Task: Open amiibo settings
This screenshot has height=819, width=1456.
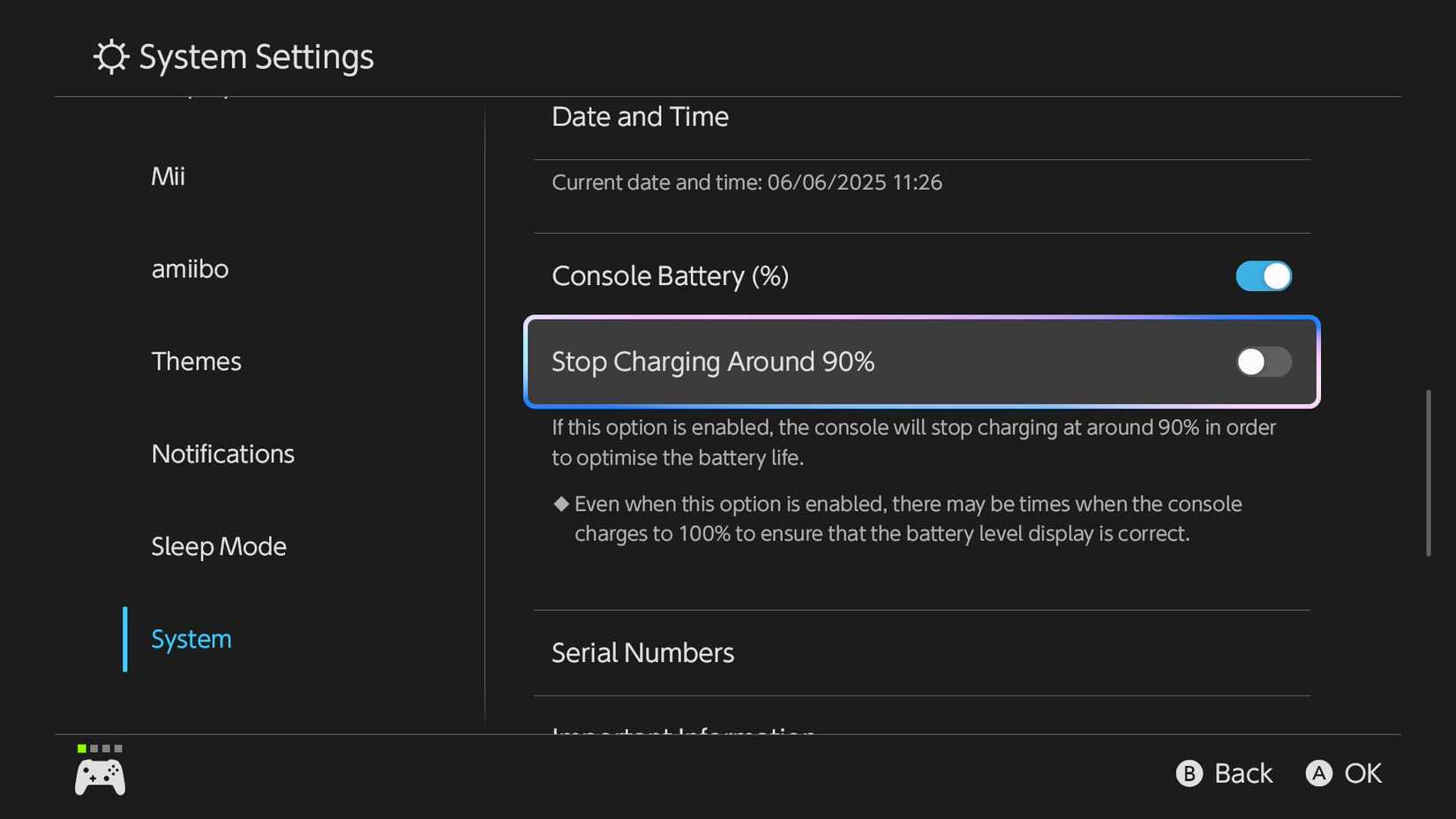Action: pos(189,269)
